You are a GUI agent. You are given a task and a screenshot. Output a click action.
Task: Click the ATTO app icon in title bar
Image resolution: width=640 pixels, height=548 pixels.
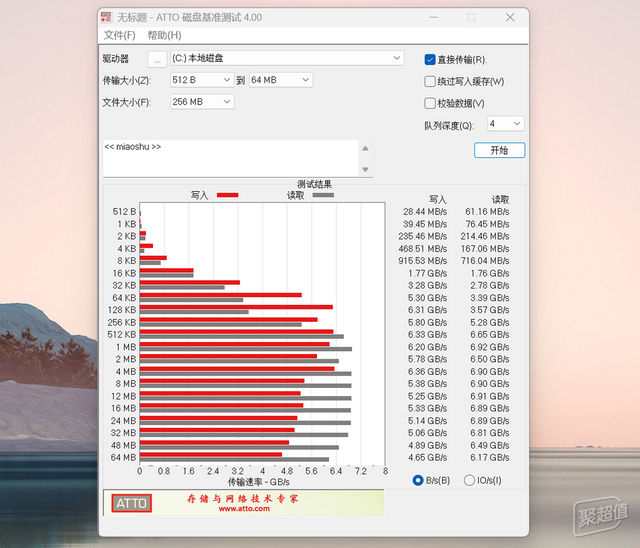106,17
